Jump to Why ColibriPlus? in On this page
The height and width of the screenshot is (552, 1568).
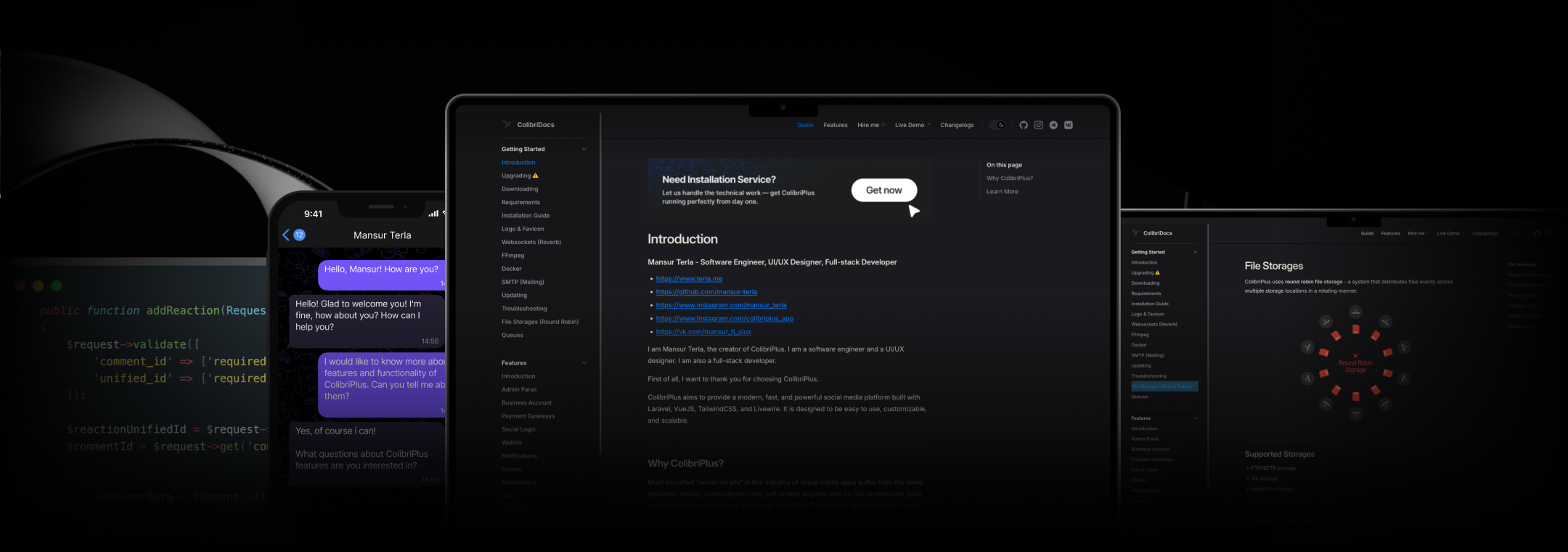(x=1010, y=178)
